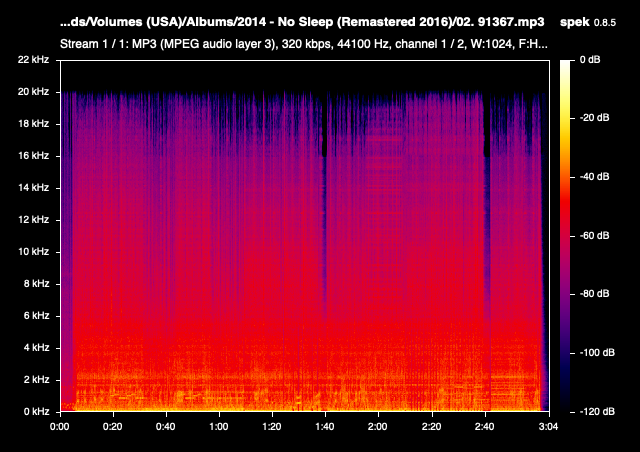
Task: Click the -60 dB color scale label
Action: pyautogui.click(x=594, y=236)
